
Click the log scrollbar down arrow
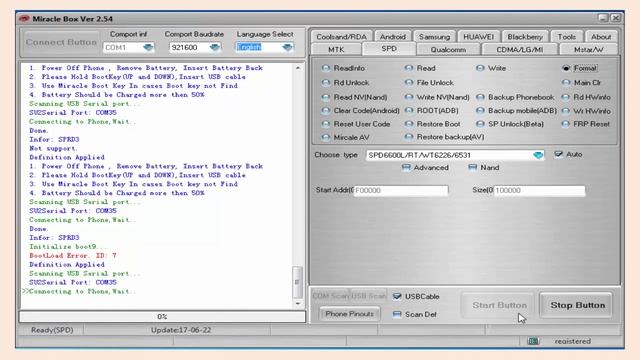click(298, 304)
